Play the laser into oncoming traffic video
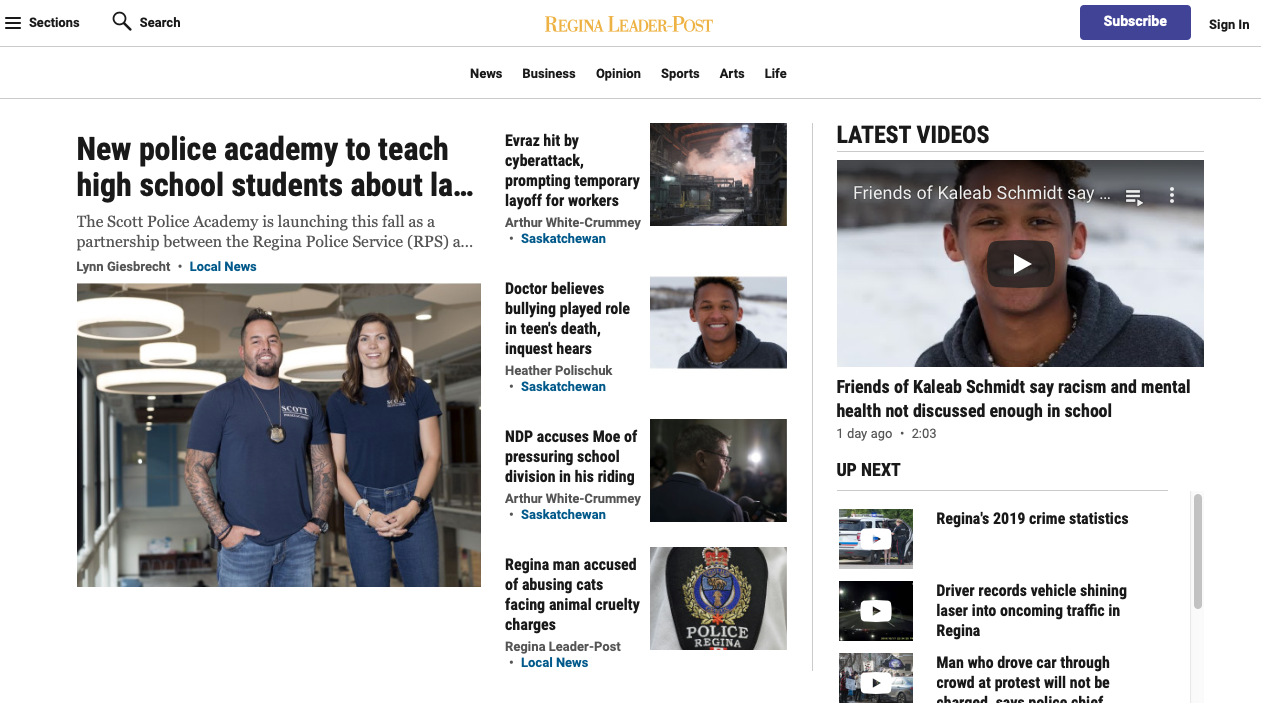The image size is (1261, 723). click(875, 611)
